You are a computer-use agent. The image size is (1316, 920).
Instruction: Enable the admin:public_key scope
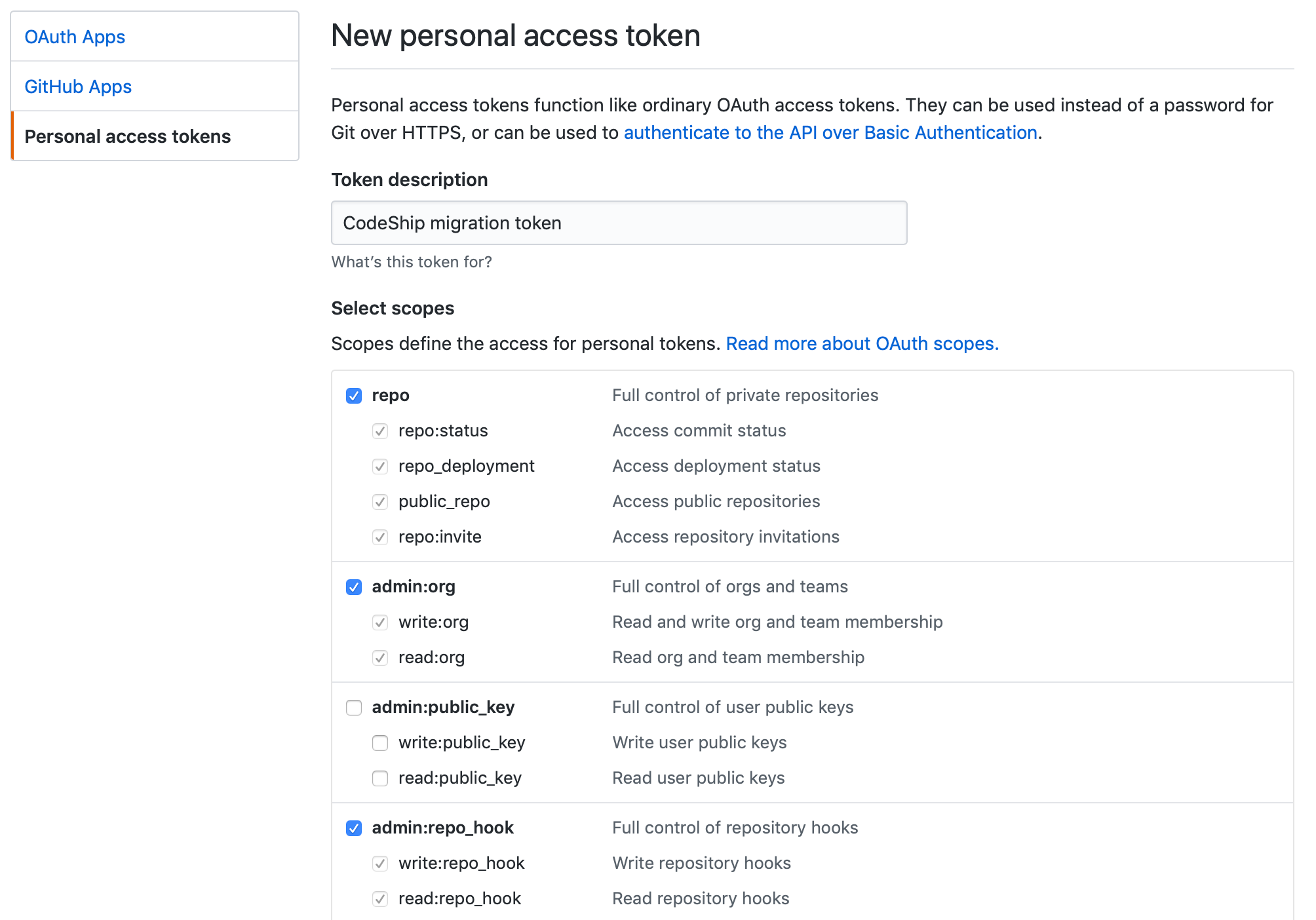354,708
